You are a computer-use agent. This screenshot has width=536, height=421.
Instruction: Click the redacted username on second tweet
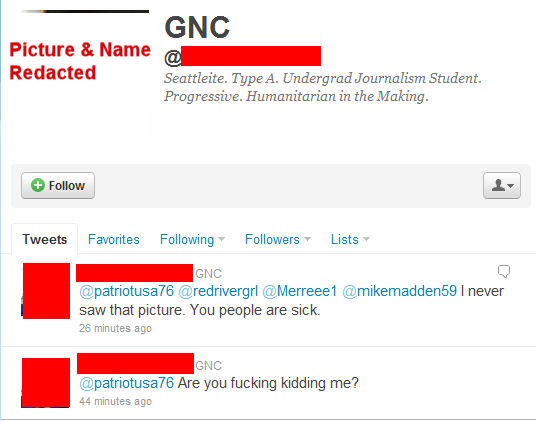(135, 363)
